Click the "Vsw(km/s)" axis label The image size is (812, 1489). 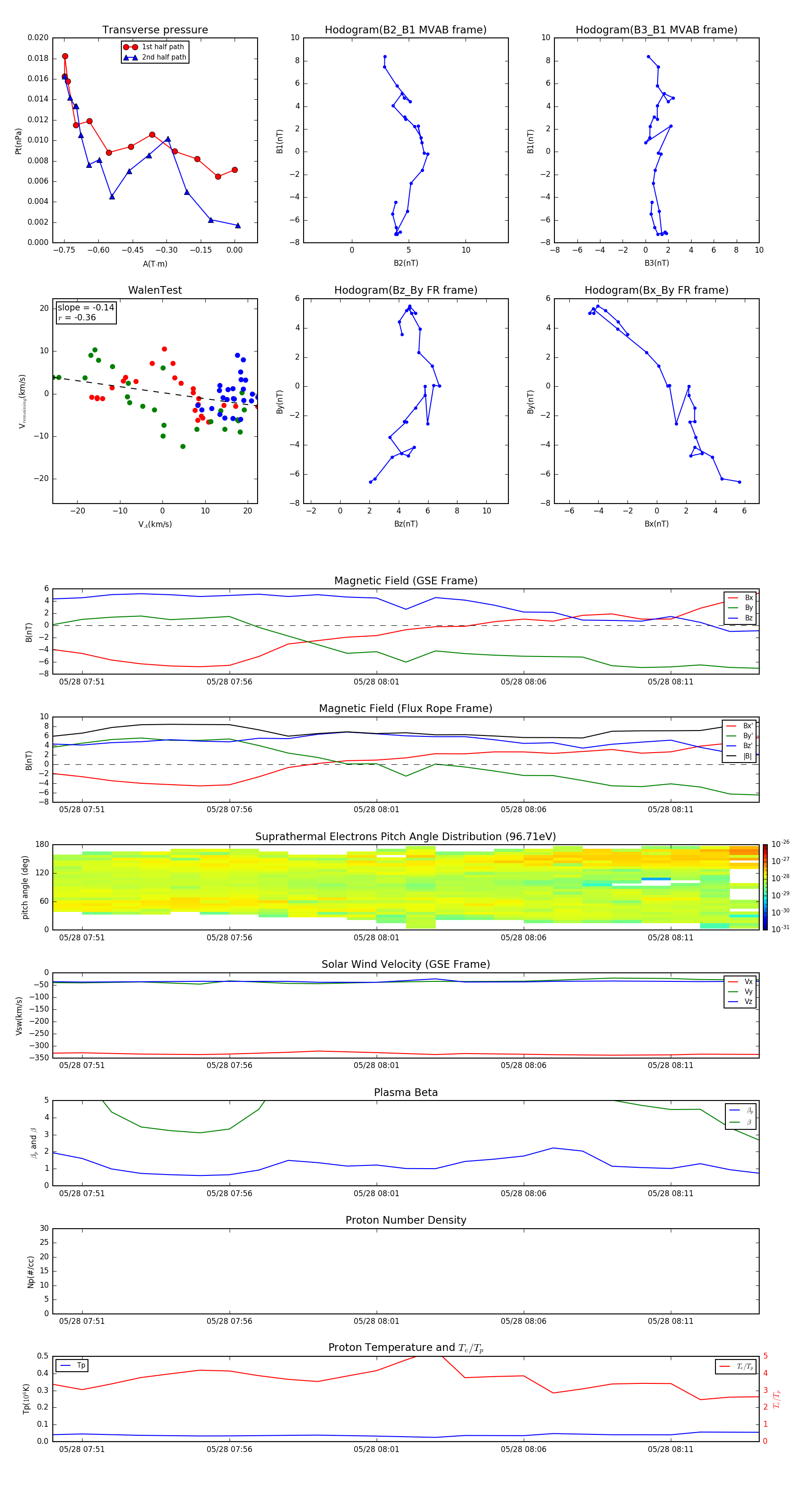point(19,1016)
